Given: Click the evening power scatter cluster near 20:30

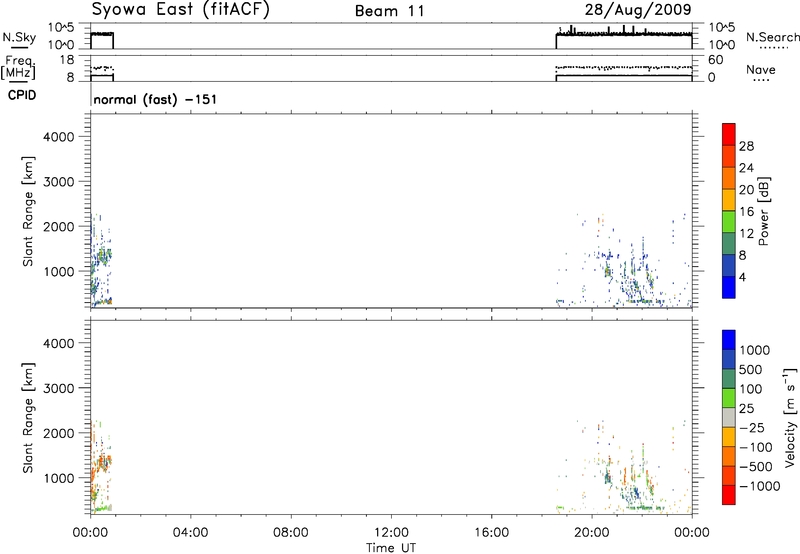Looking at the screenshot, I should (608, 270).
